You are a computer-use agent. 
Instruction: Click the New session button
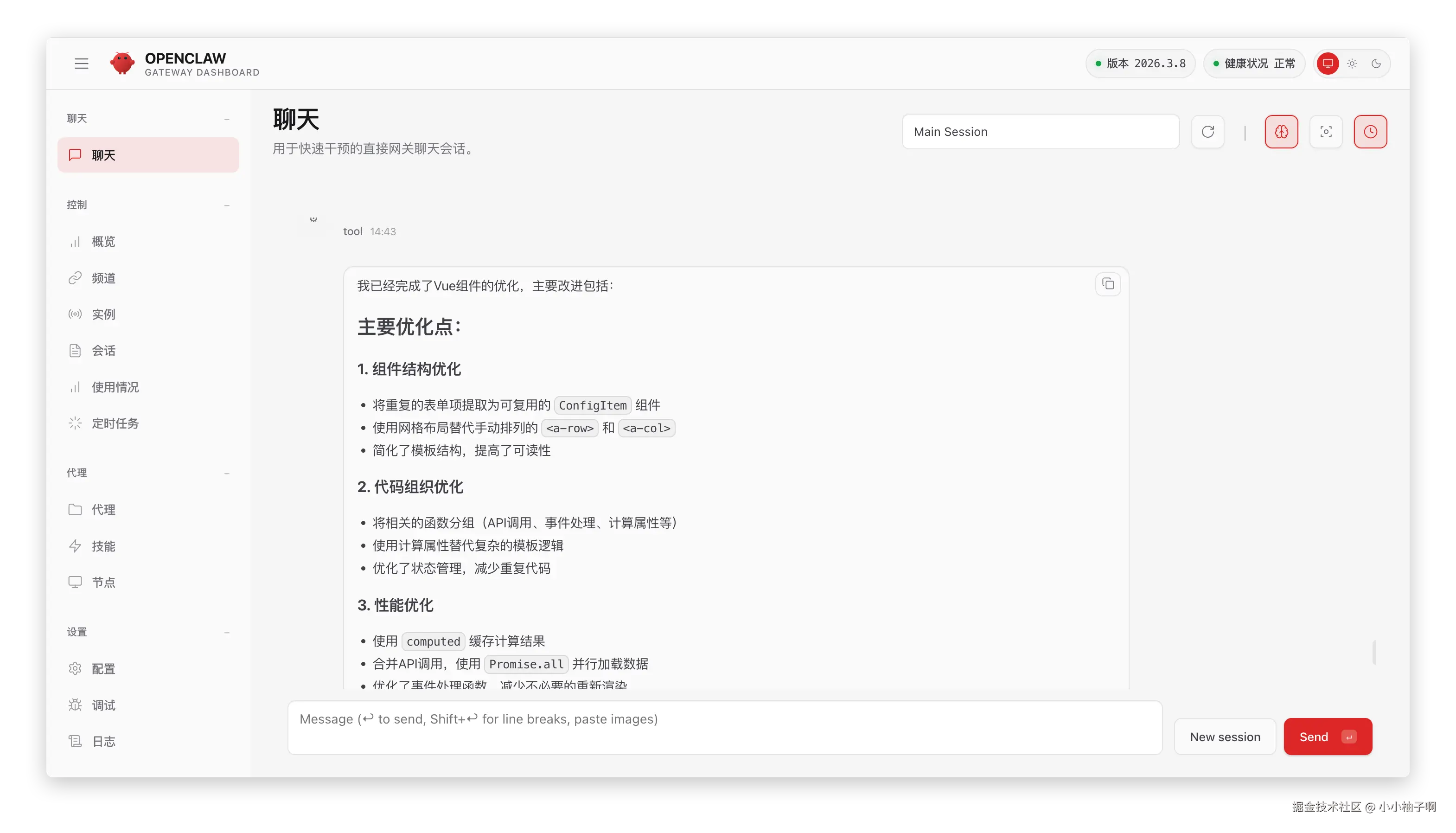(x=1225, y=737)
